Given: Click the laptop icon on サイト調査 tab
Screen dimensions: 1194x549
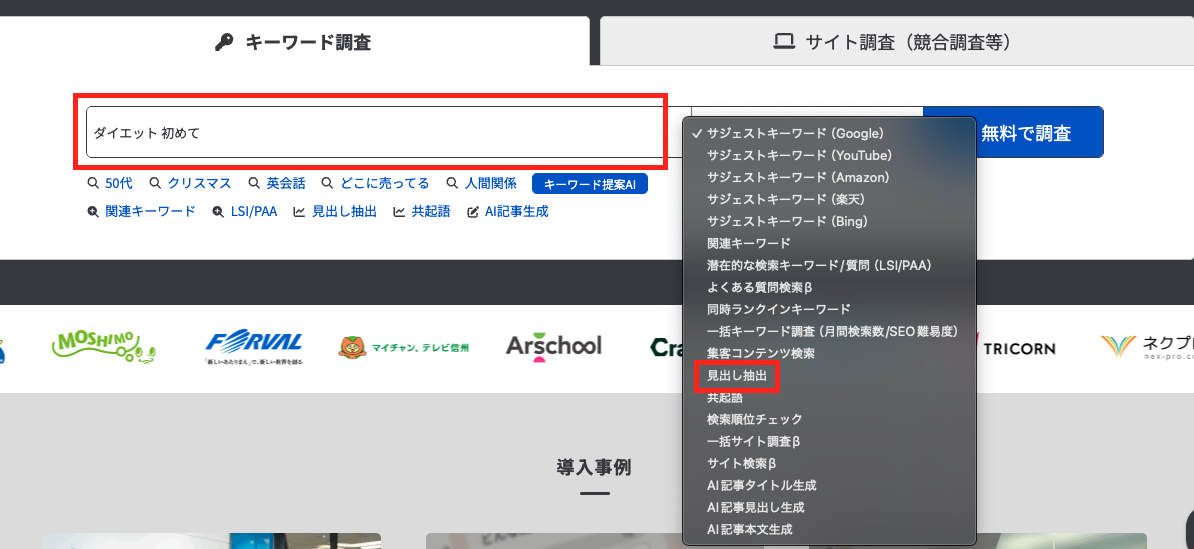Looking at the screenshot, I should (784, 42).
